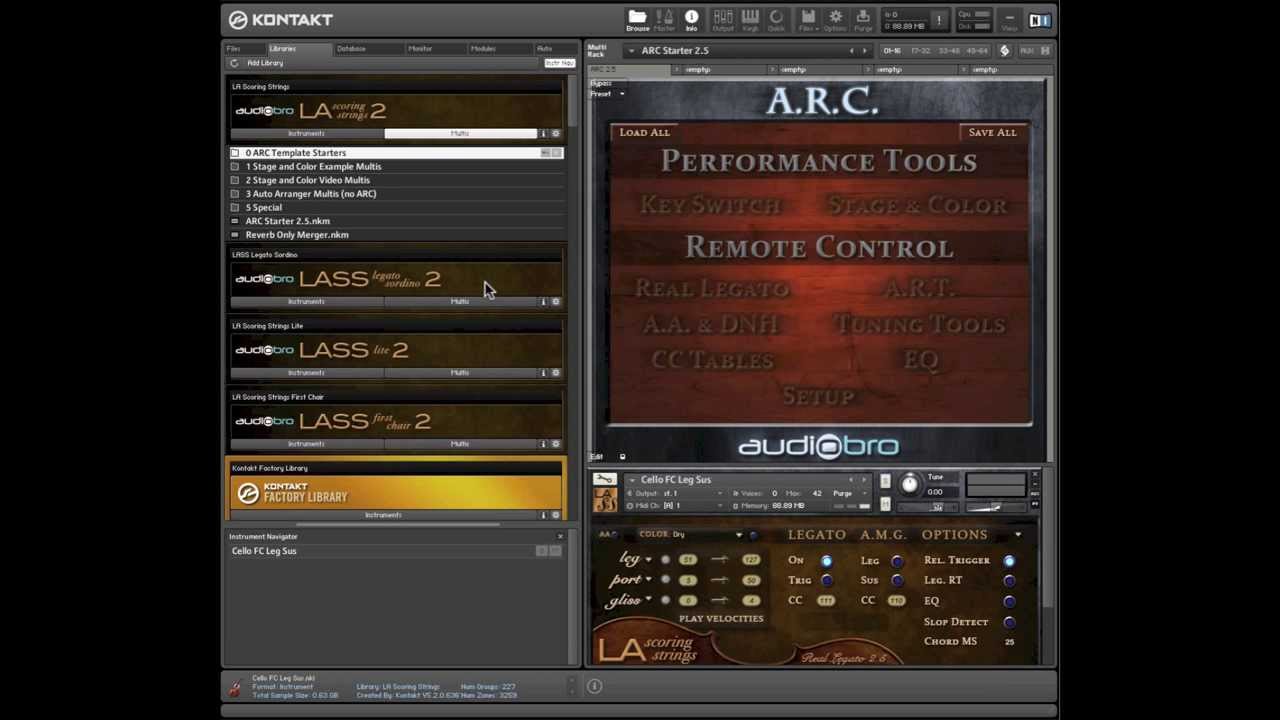The image size is (1280, 720).
Task: Toggle the Instr Nav button
Action: coord(559,63)
